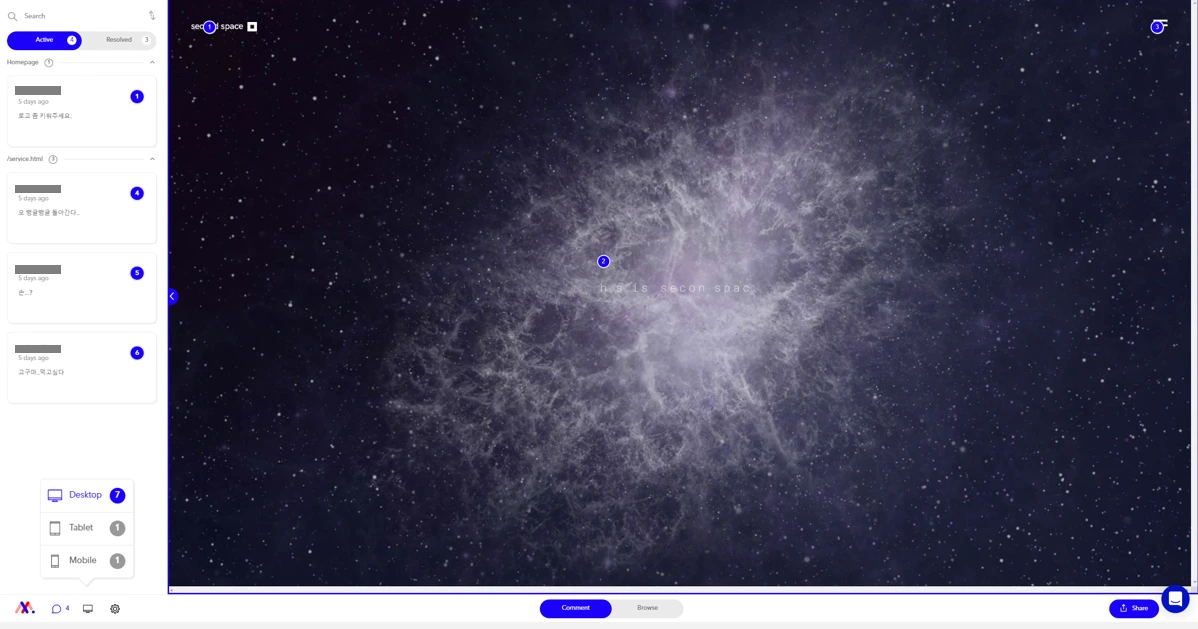The image size is (1198, 629).
Task: Click comment pin 3 near hamburger menu
Action: click(x=1158, y=28)
